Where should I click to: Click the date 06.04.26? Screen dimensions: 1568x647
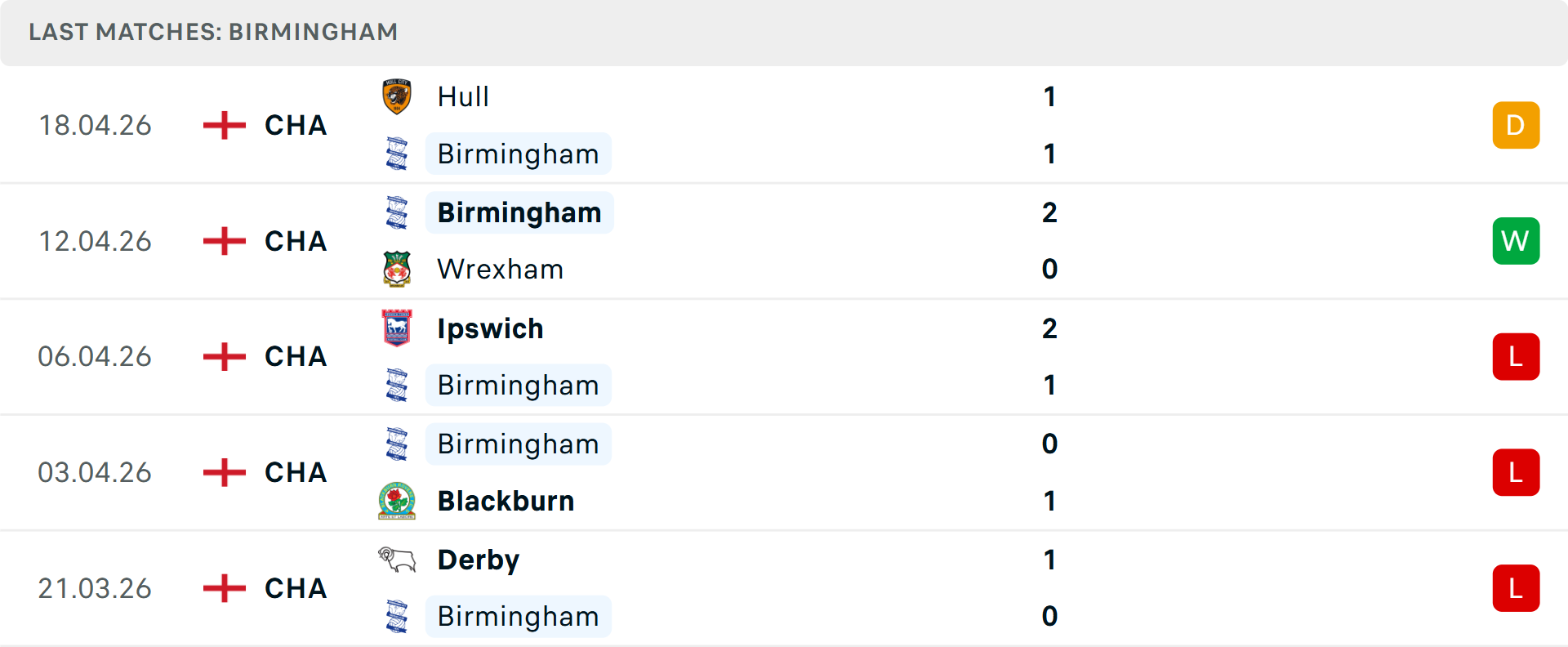click(x=95, y=356)
